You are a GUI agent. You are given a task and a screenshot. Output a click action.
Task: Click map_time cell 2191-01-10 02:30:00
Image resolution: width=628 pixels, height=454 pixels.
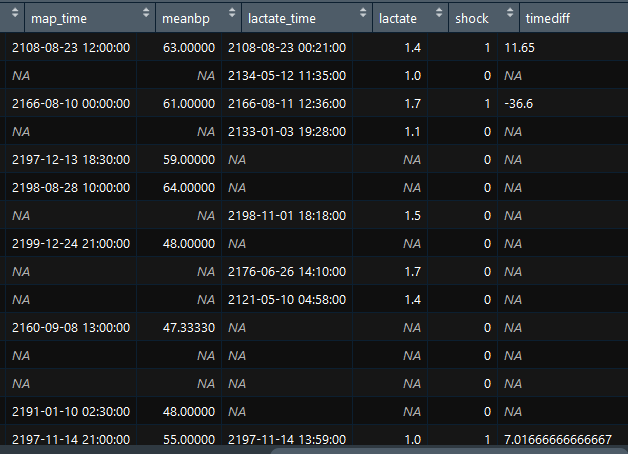71,412
